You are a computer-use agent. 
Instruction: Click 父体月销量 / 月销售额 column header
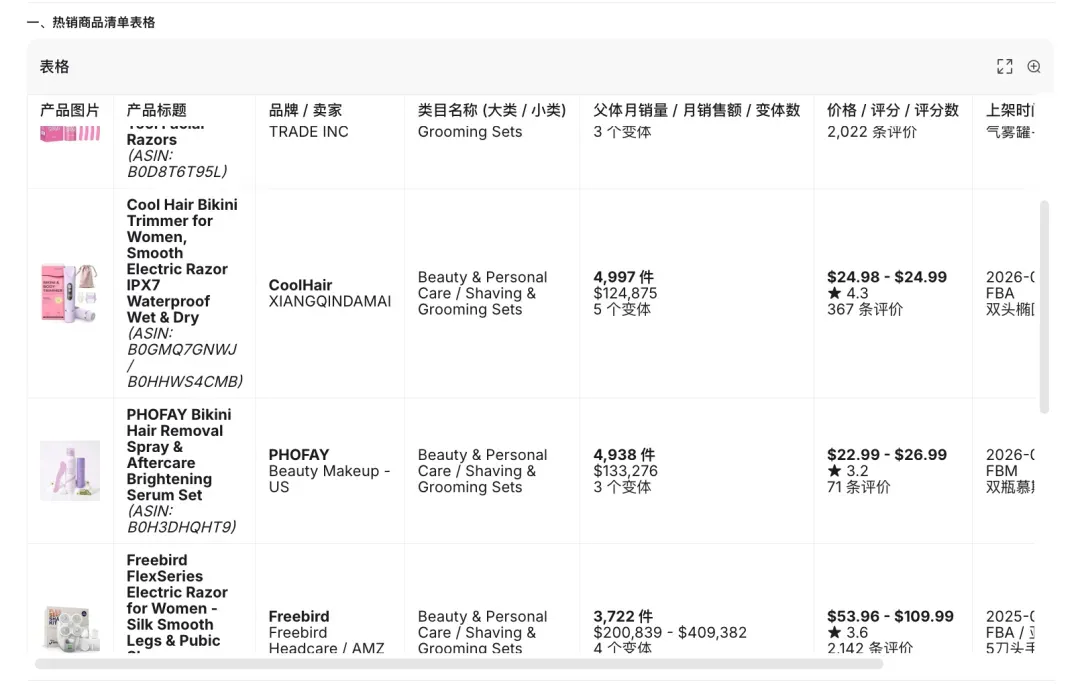696,110
